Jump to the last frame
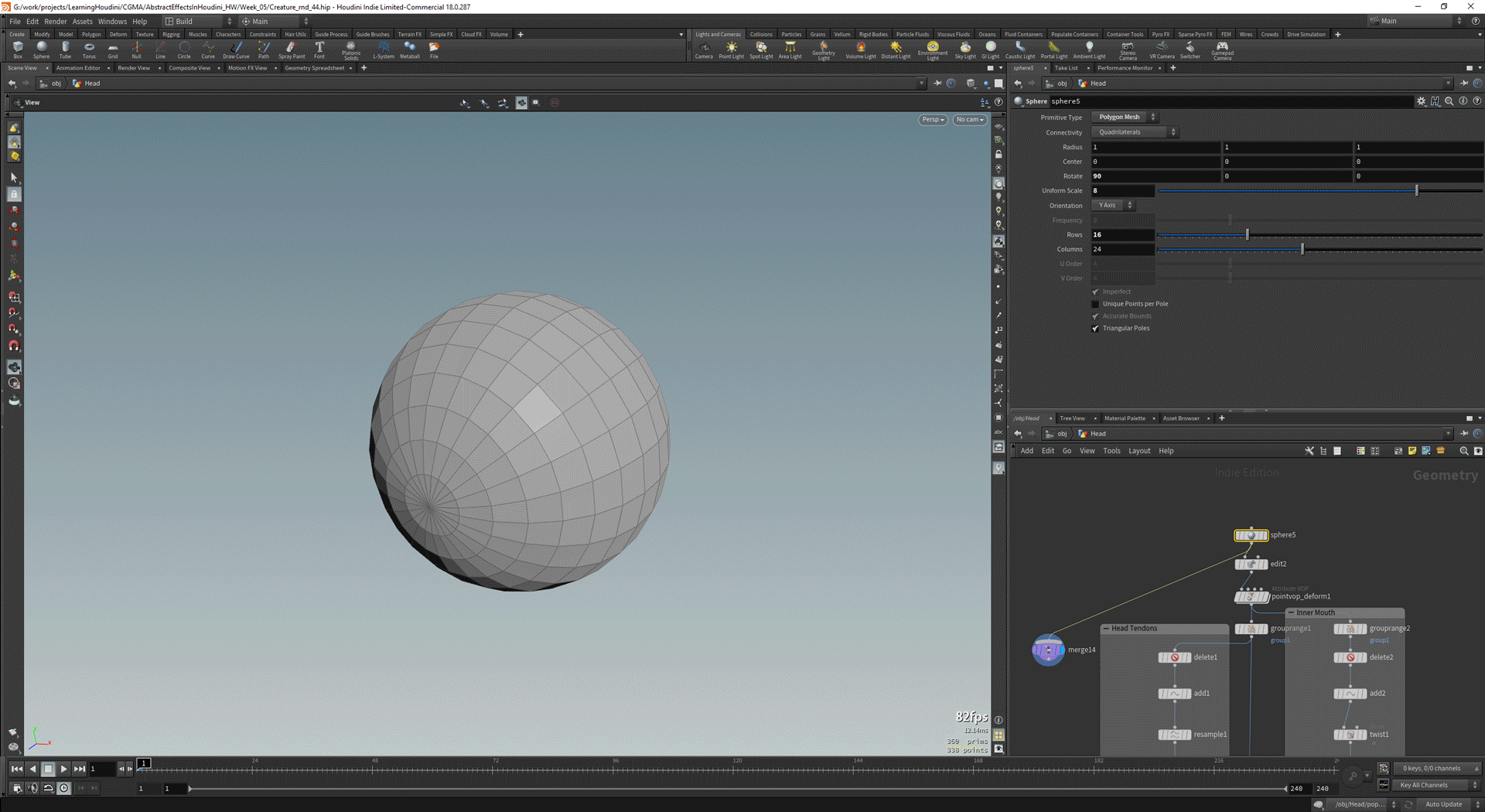This screenshot has width=1485, height=812. [79, 769]
